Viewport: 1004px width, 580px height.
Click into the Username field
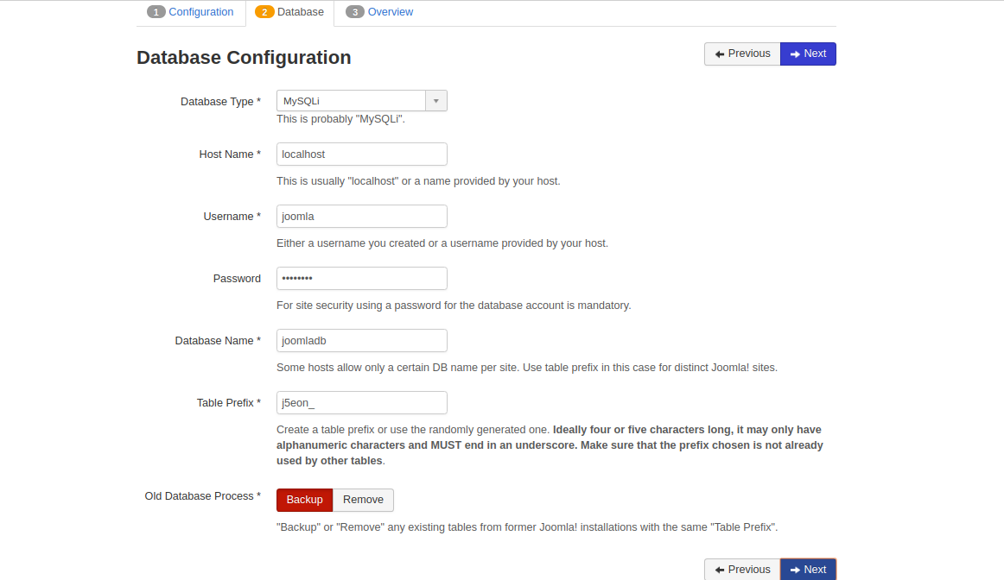coord(362,216)
